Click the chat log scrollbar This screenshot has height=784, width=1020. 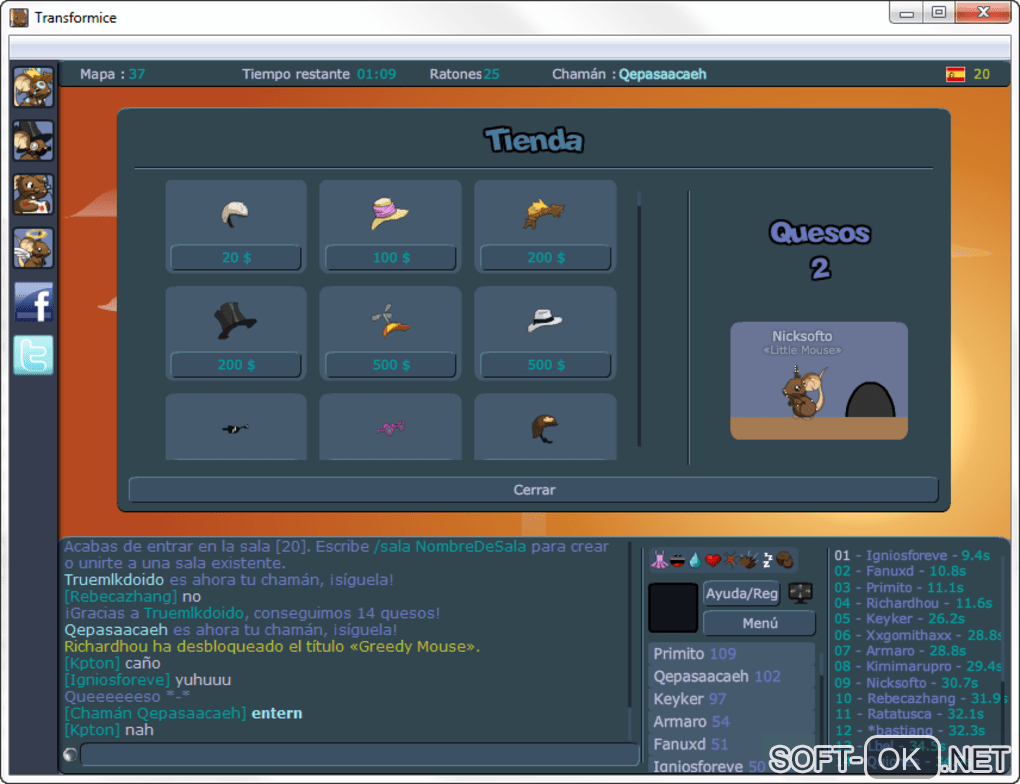click(x=630, y=641)
